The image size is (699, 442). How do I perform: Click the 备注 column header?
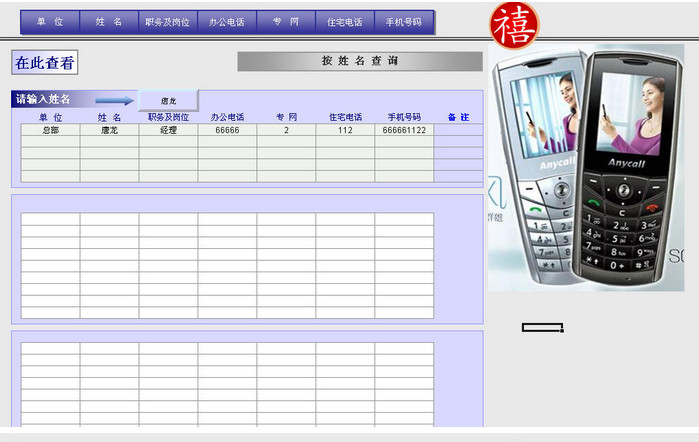458,117
